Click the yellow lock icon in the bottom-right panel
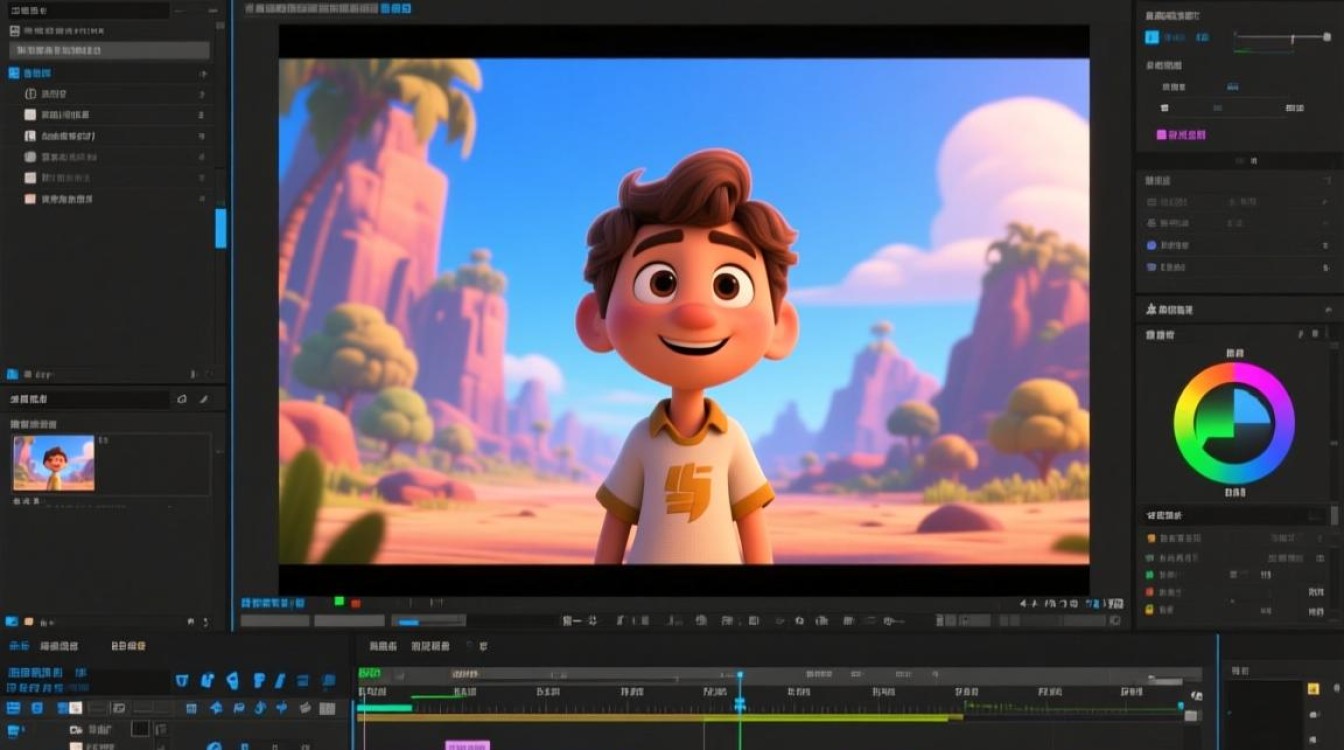 tap(1313, 688)
